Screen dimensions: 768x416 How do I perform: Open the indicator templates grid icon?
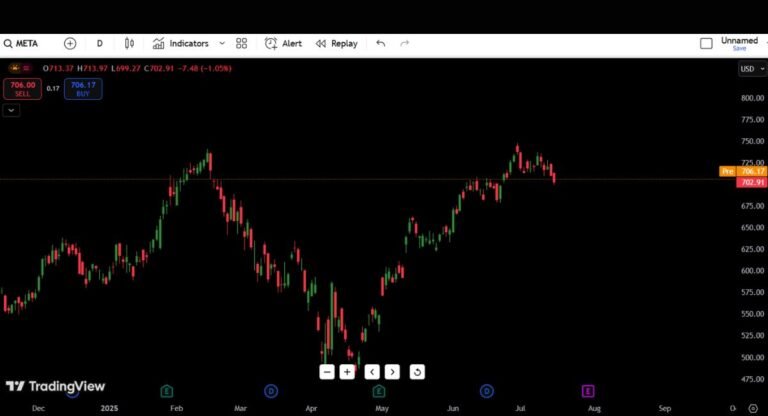coord(241,44)
